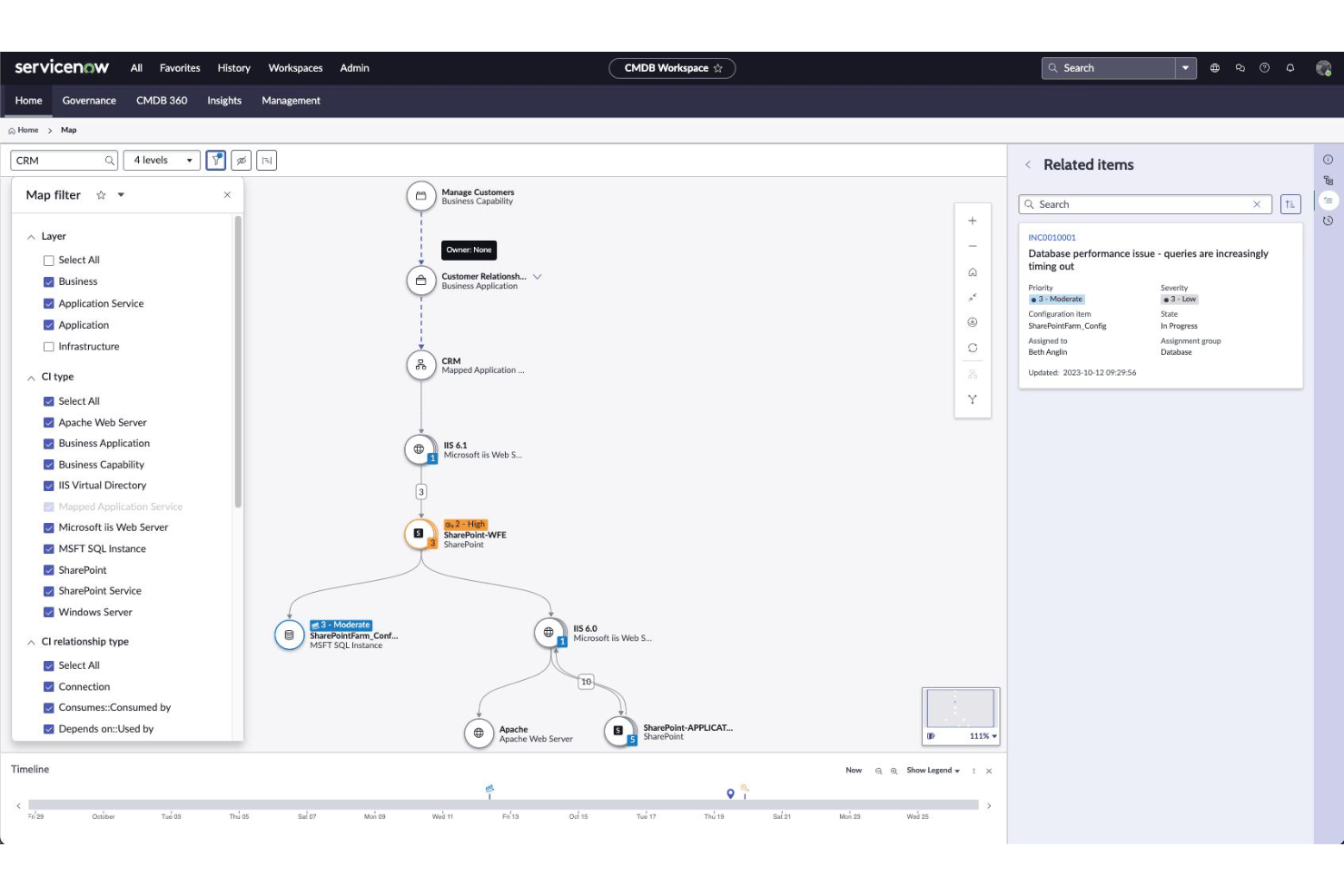Uncheck the Business layer checkbox
This screenshot has width=1344, height=896.
[x=49, y=282]
